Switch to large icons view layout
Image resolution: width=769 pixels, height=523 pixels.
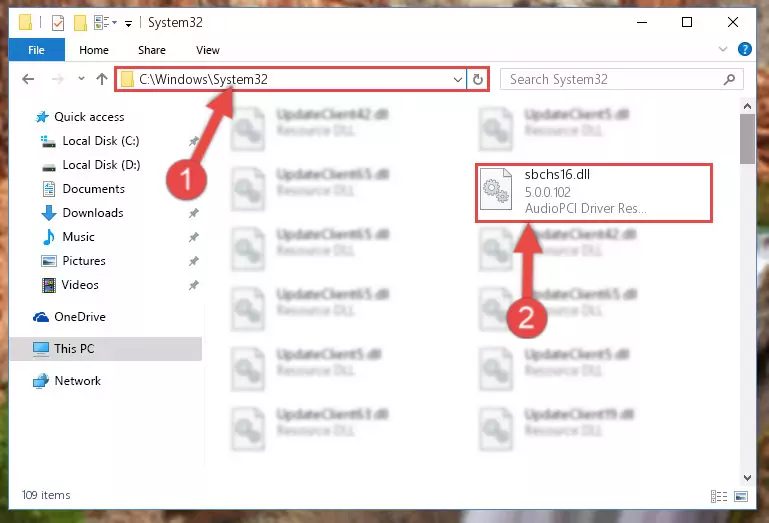click(x=741, y=496)
